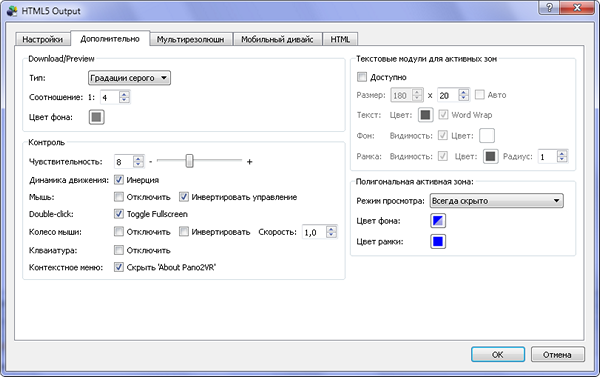
Task: Confirm with the OK button
Action: [x=497, y=354]
